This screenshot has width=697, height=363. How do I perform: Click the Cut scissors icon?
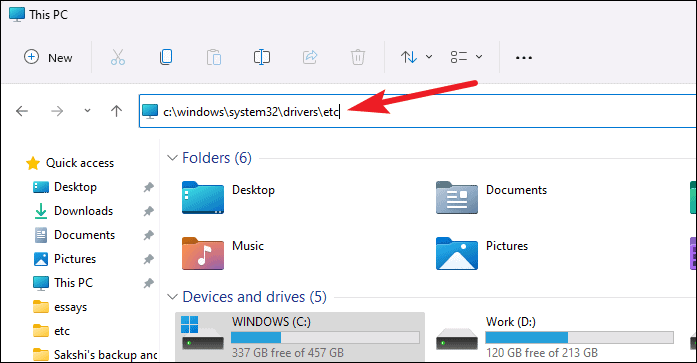[x=118, y=57]
